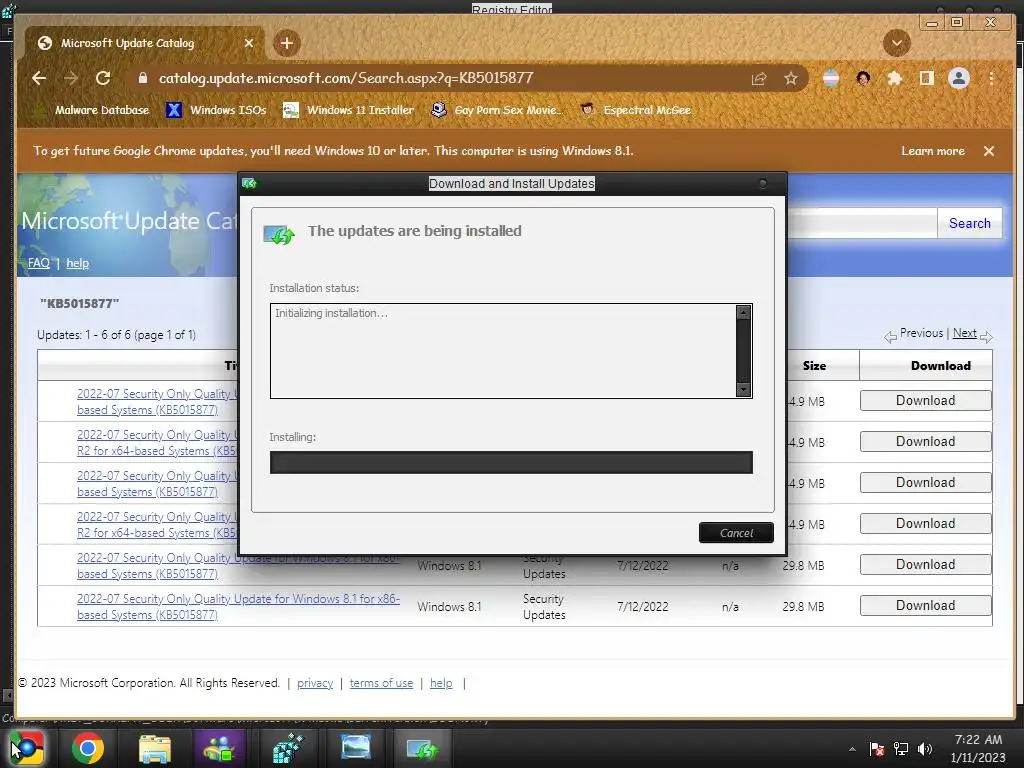
Task: Click Learn more in Chrome infobar
Action: 933,151
